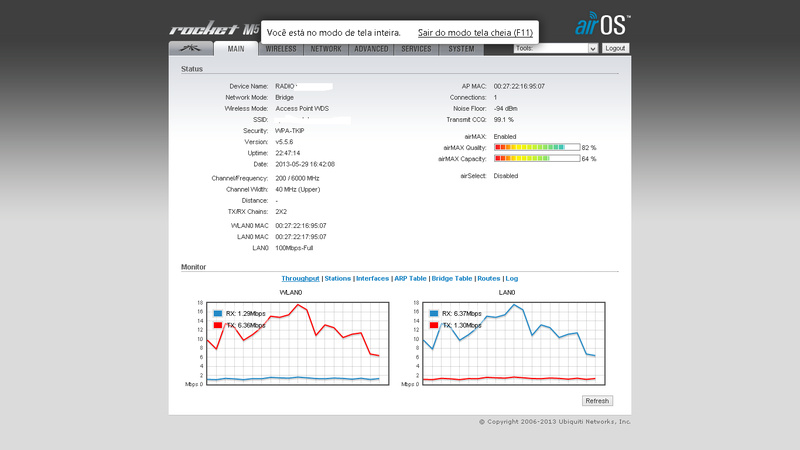
Task: Click the LAN0 throughput graph
Action: point(514,343)
